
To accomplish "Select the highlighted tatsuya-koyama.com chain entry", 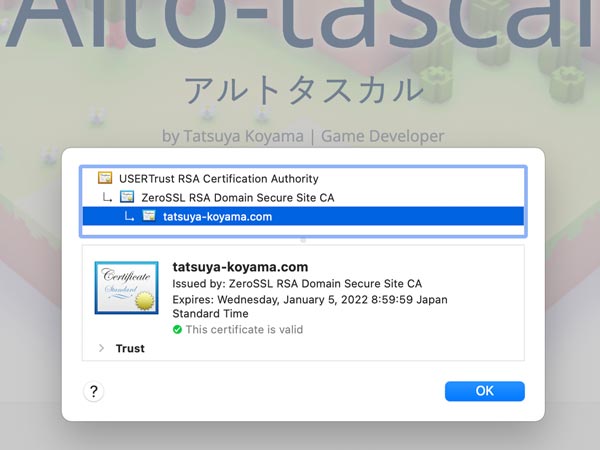I will tap(217, 216).
